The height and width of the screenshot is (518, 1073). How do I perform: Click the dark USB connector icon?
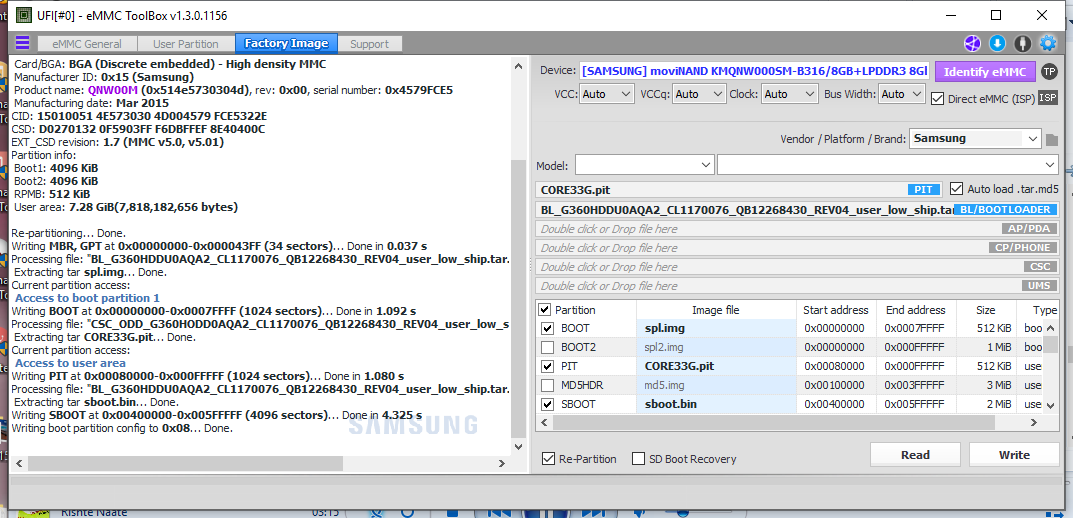pos(1022,44)
